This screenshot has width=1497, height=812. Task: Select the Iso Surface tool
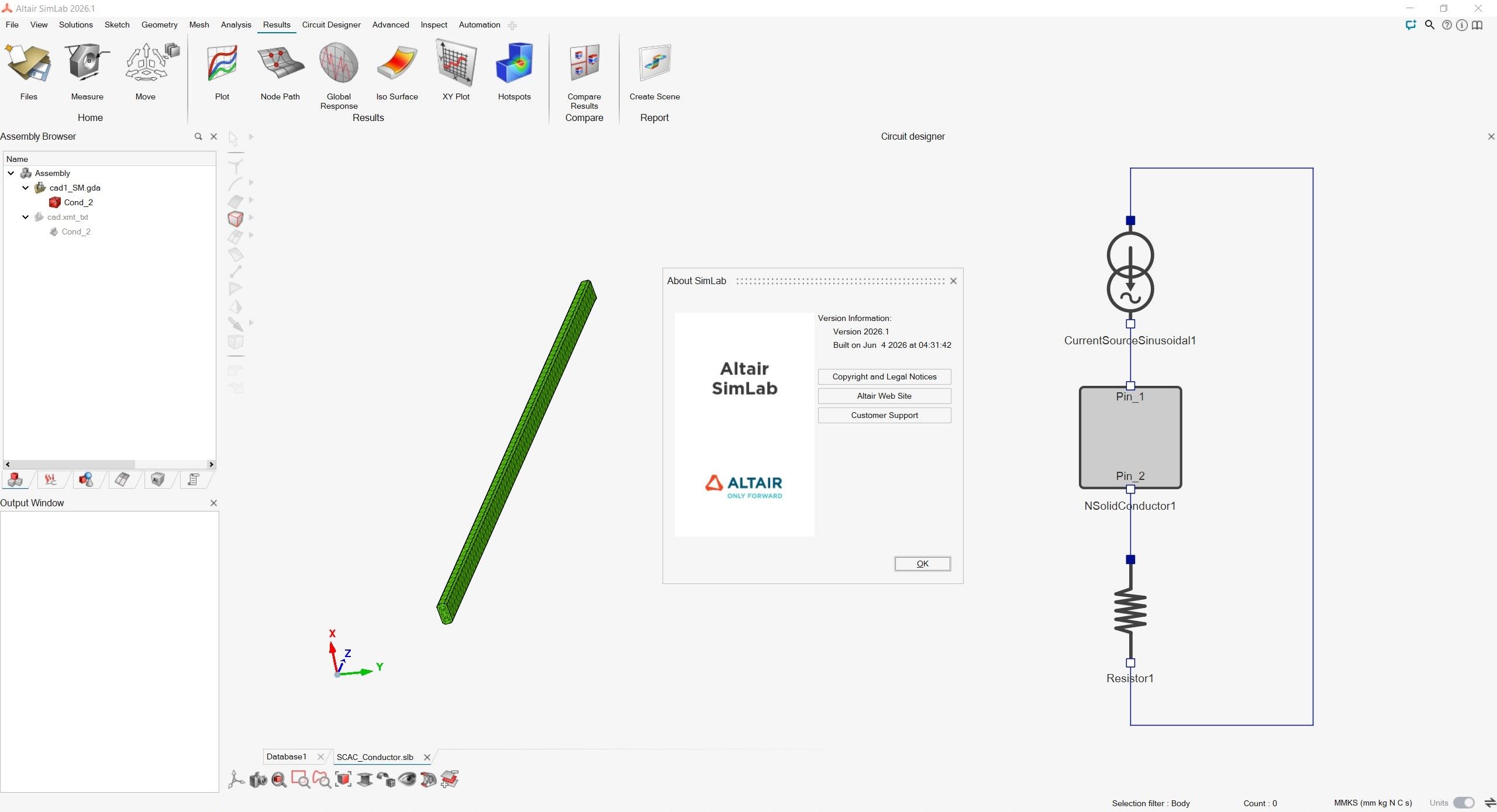pos(397,71)
